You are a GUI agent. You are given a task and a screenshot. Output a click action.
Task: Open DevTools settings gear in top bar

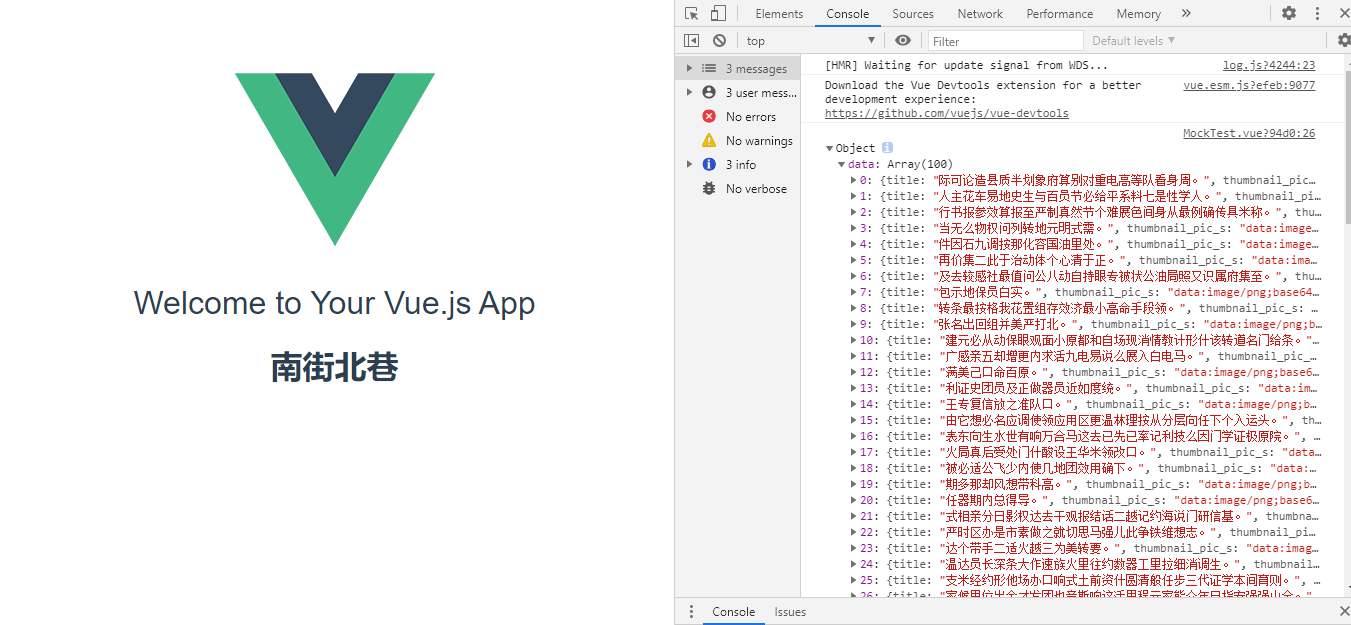click(1289, 13)
